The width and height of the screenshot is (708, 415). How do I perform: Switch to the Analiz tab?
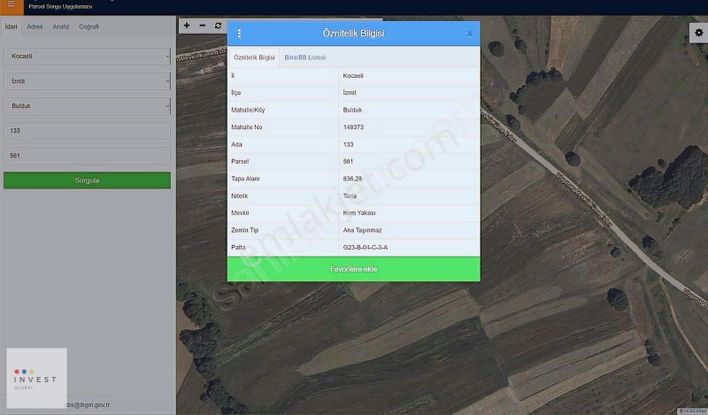pos(61,27)
